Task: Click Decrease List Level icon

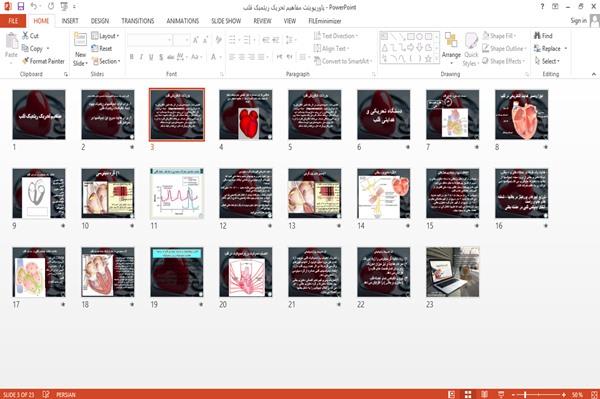Action: (266, 40)
